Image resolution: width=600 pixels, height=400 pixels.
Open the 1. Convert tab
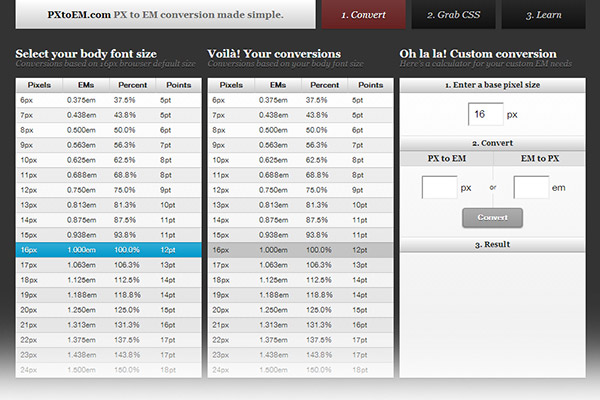point(364,15)
